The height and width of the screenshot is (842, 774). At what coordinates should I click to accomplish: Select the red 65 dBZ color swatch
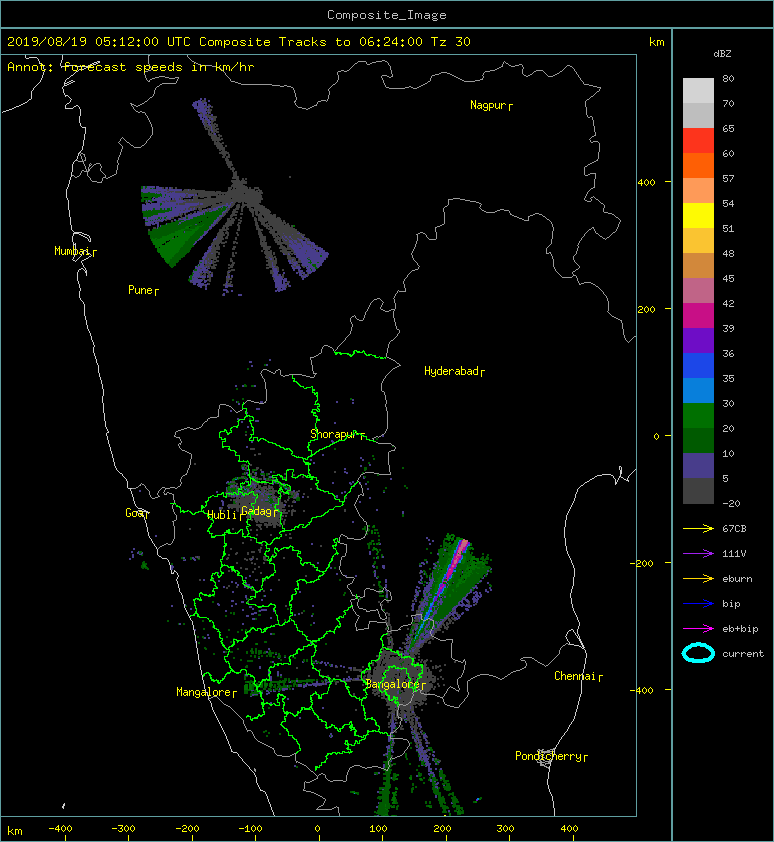pyautogui.click(x=698, y=140)
